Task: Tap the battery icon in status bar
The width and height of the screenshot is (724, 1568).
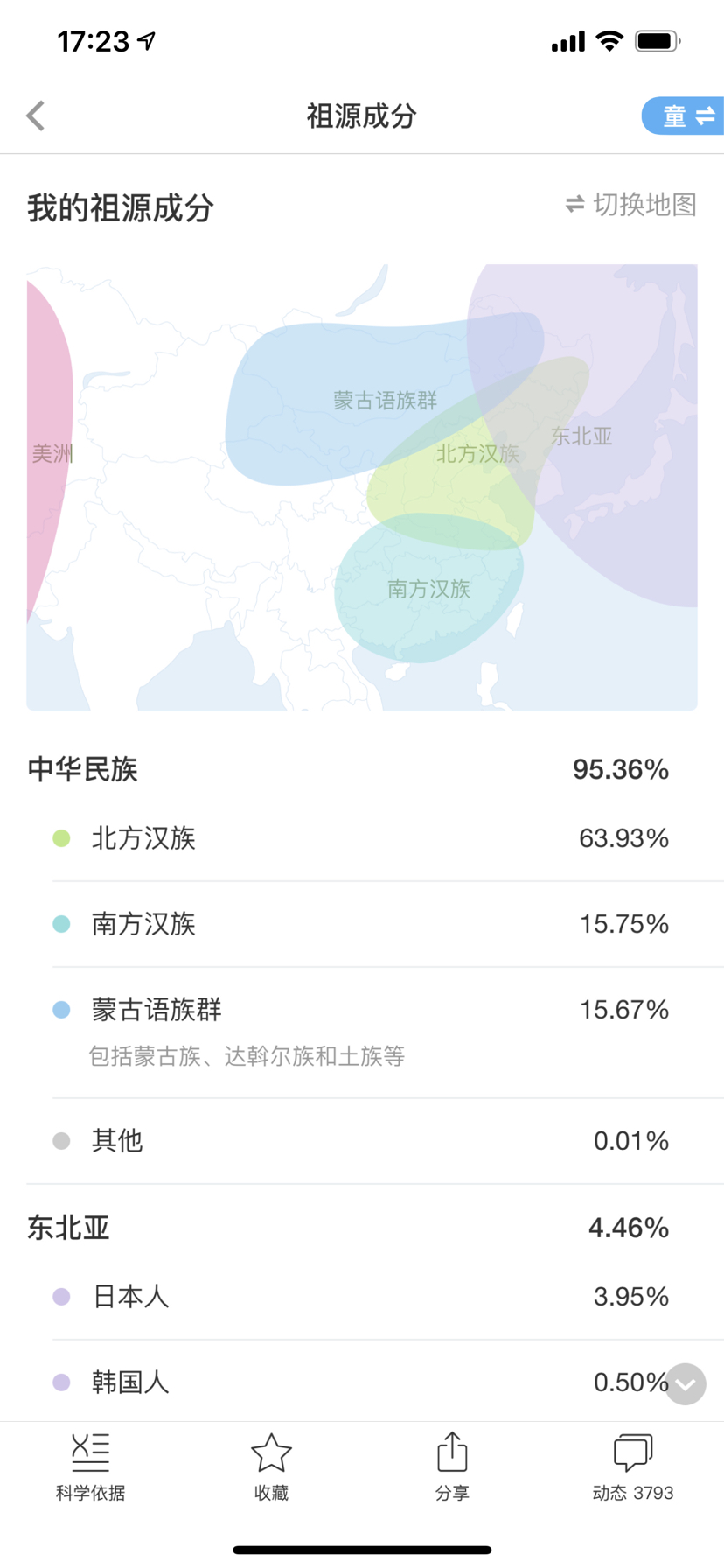Action: [657, 41]
